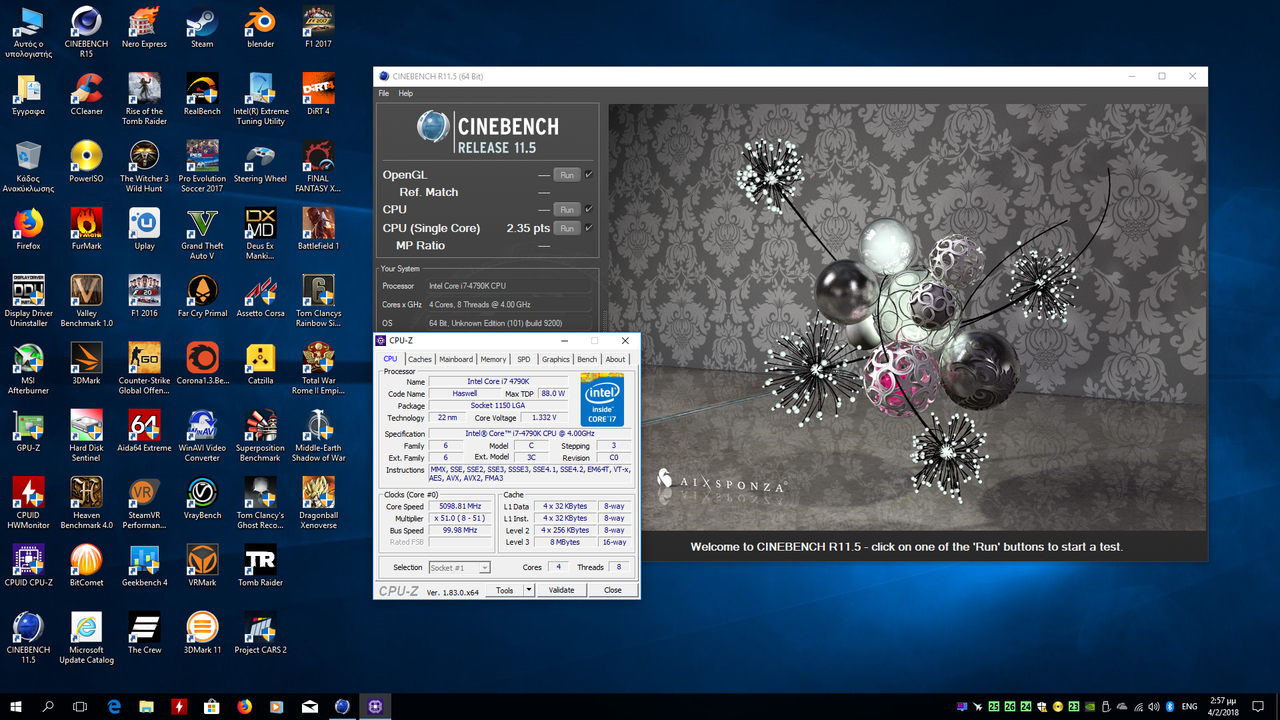
Task: Open the Recycle Bin desktop icon
Action: 28,166
